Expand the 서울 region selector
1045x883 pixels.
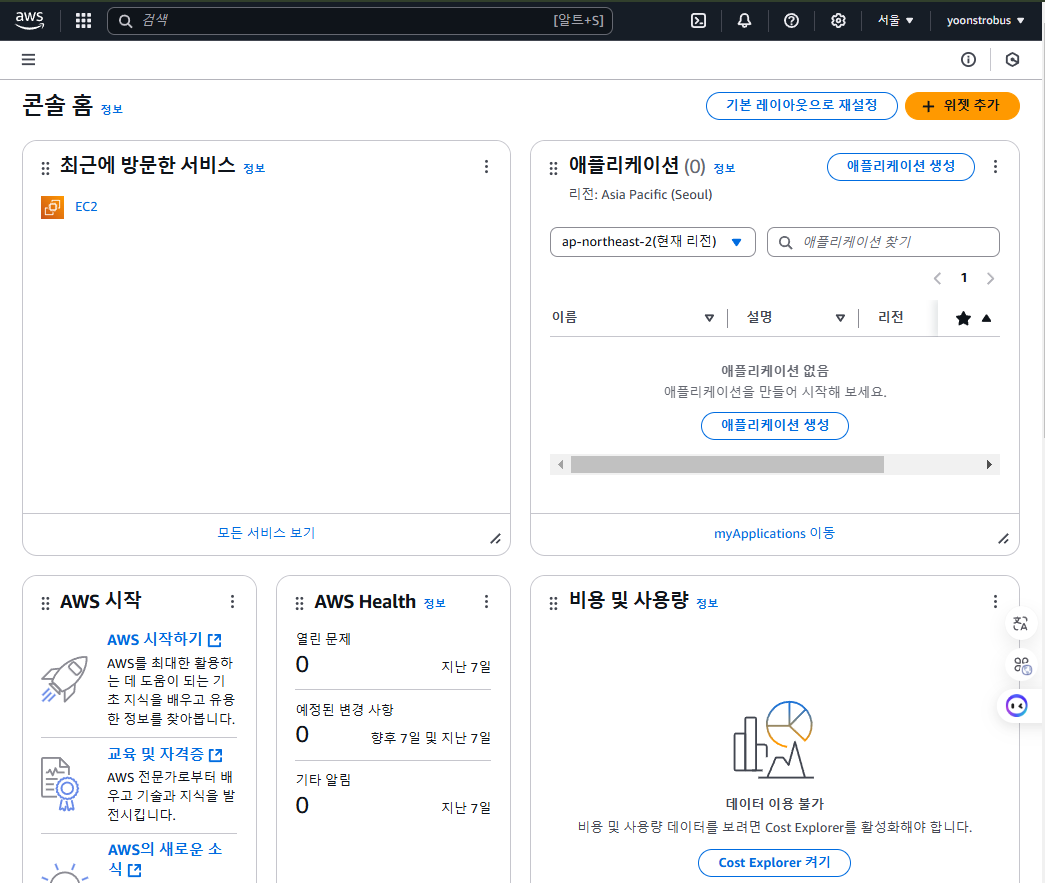pyautogui.click(x=895, y=21)
